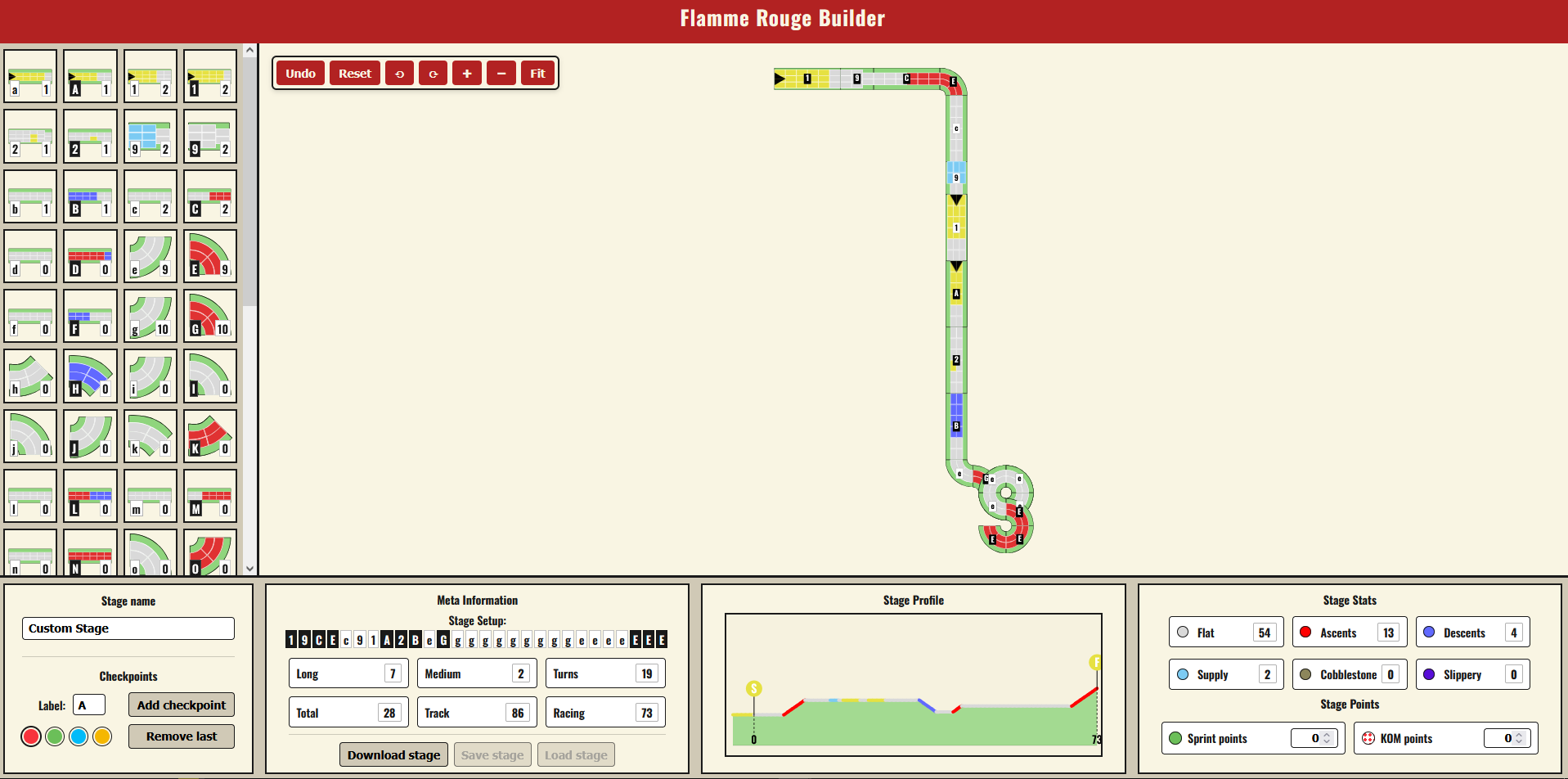The width and height of the screenshot is (1568, 779).
Task: Click the yellow start marker 'S' on stage profile
Action: (754, 689)
